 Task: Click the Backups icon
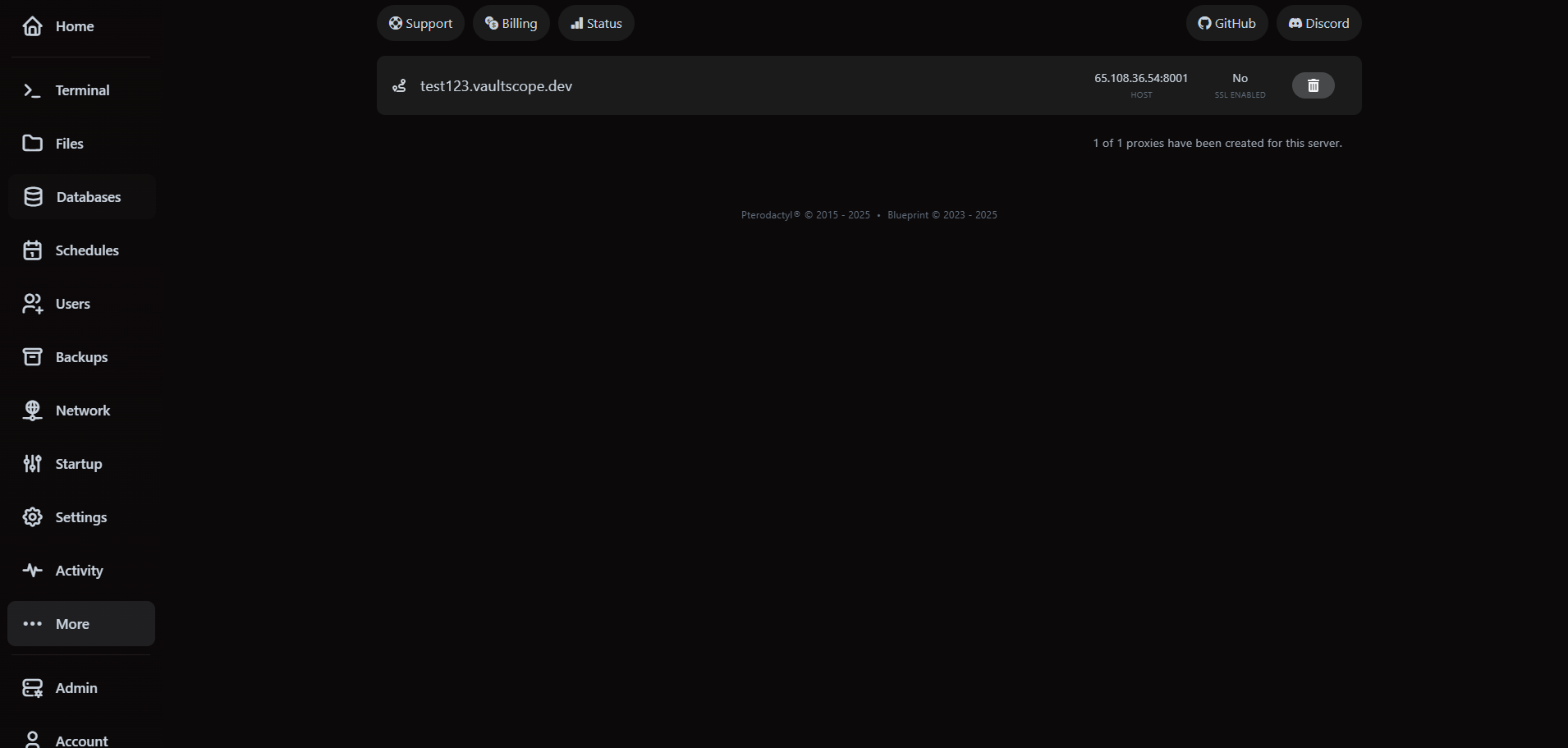(x=32, y=356)
